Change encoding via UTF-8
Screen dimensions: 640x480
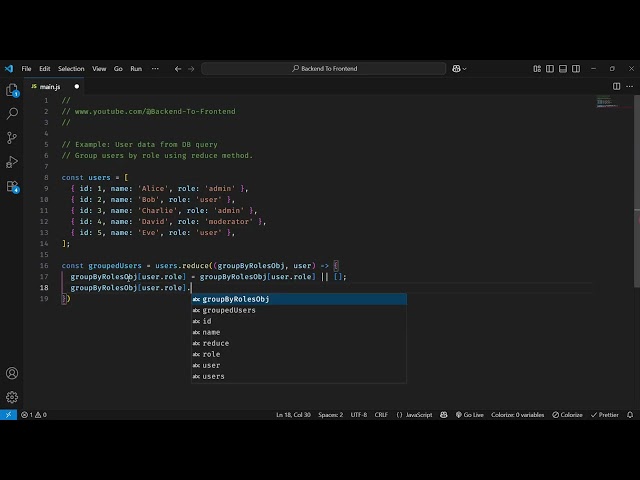pos(359,415)
